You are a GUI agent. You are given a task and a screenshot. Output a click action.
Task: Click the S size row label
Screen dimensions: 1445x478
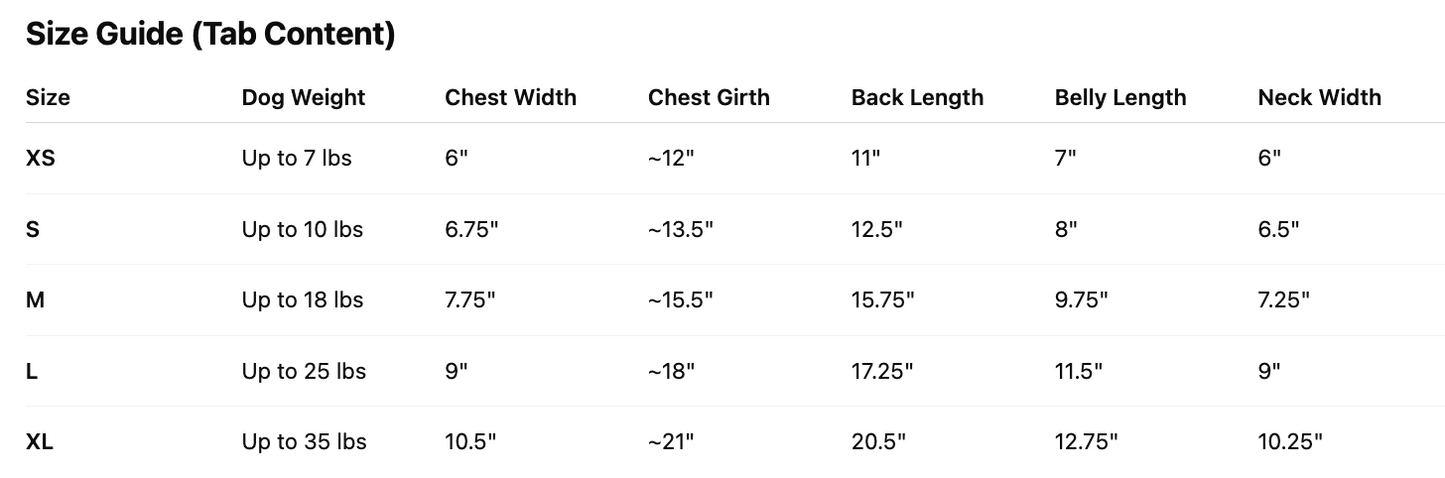coord(33,229)
